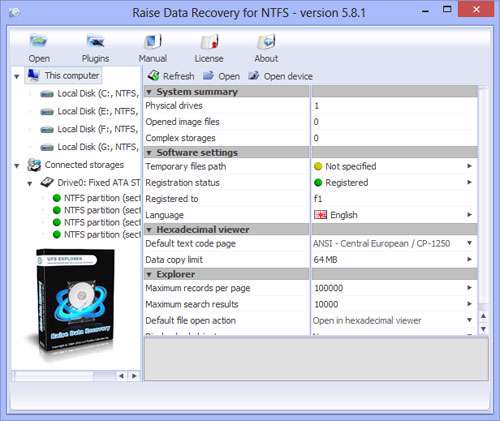Collapse the Hexadecimal viewer section

point(149,230)
